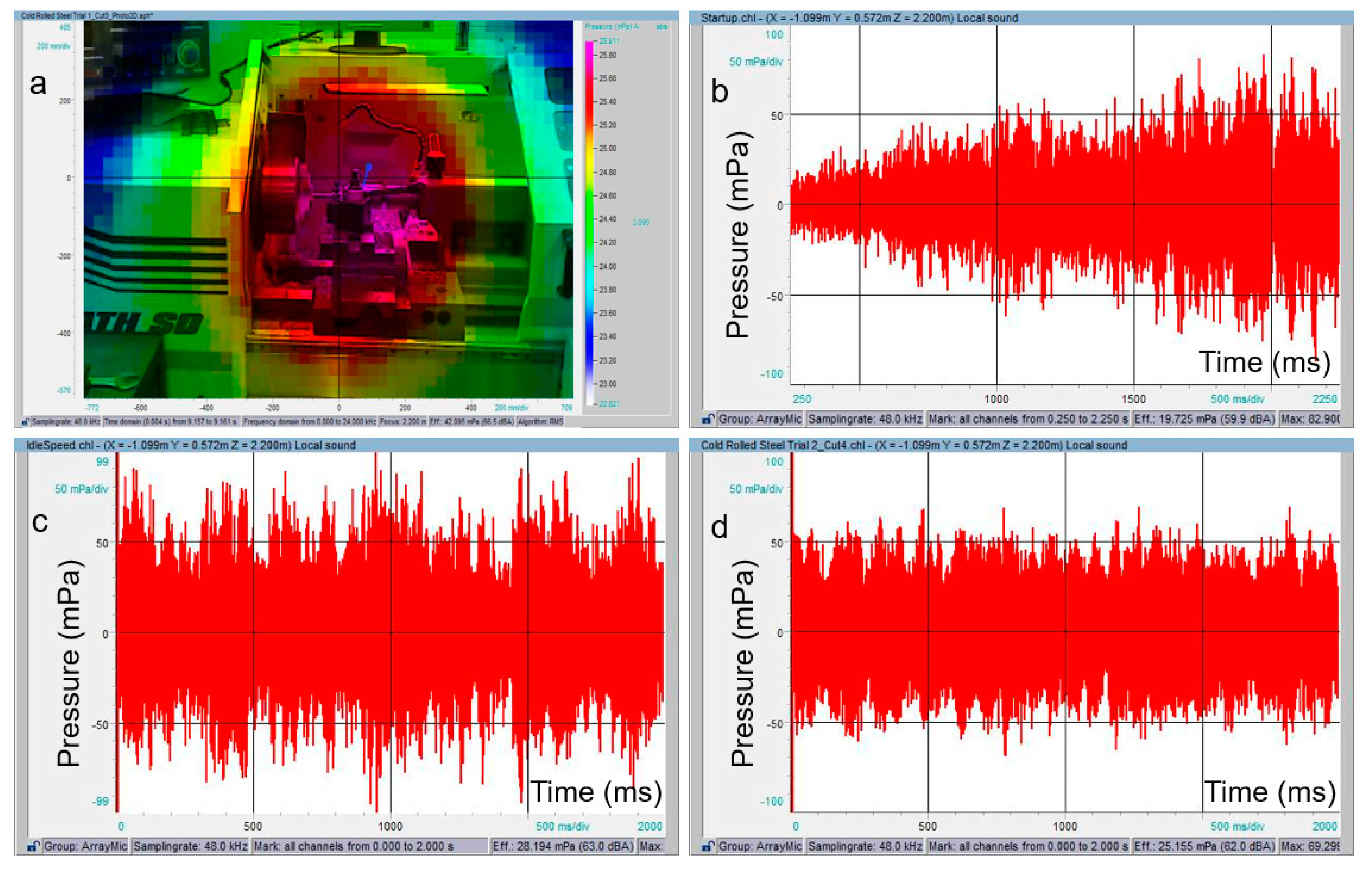Click the lock icon in the IdleSpeed.chl status bar

click(x=33, y=846)
